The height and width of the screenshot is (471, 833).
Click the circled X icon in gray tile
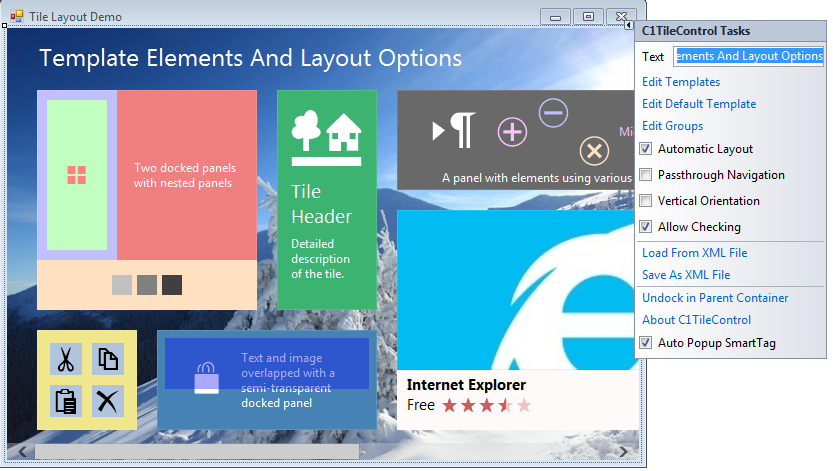click(594, 151)
